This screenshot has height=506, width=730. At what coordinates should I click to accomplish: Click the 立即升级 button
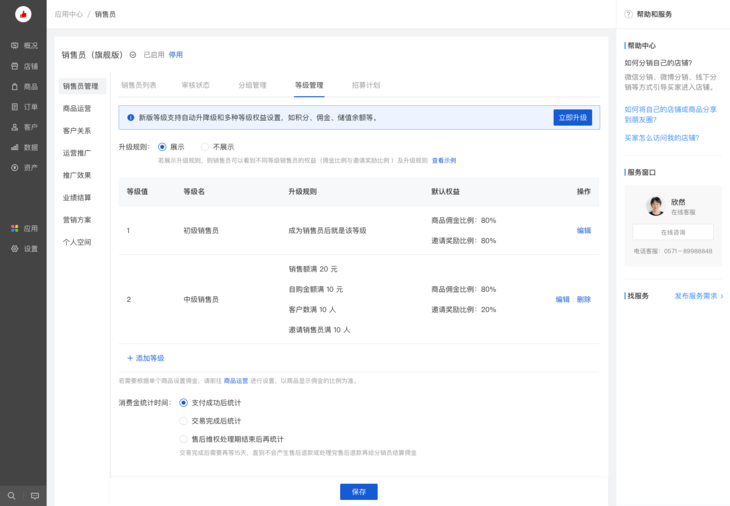click(572, 118)
